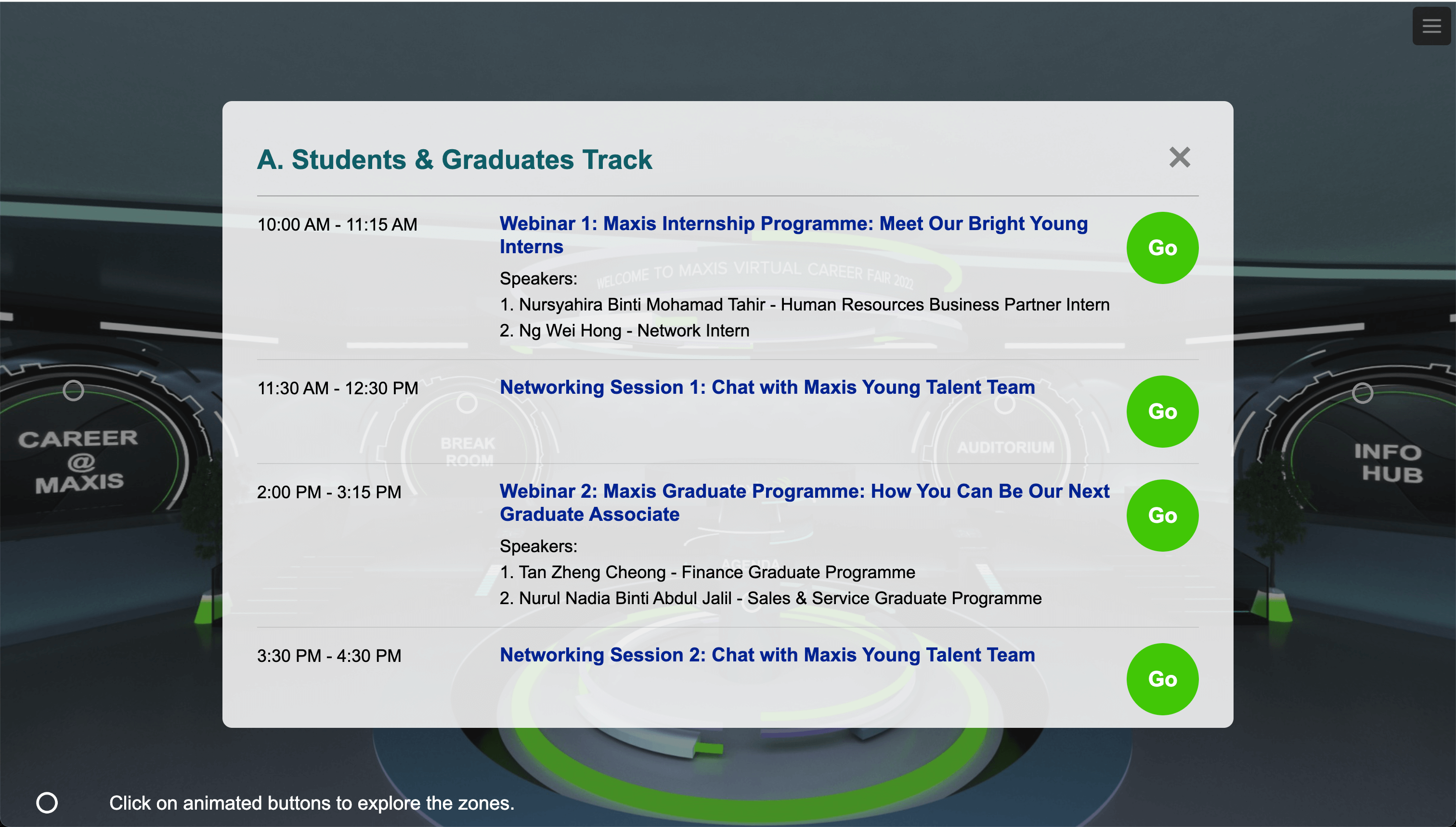Open Networking Session 1 title link

pos(767,387)
